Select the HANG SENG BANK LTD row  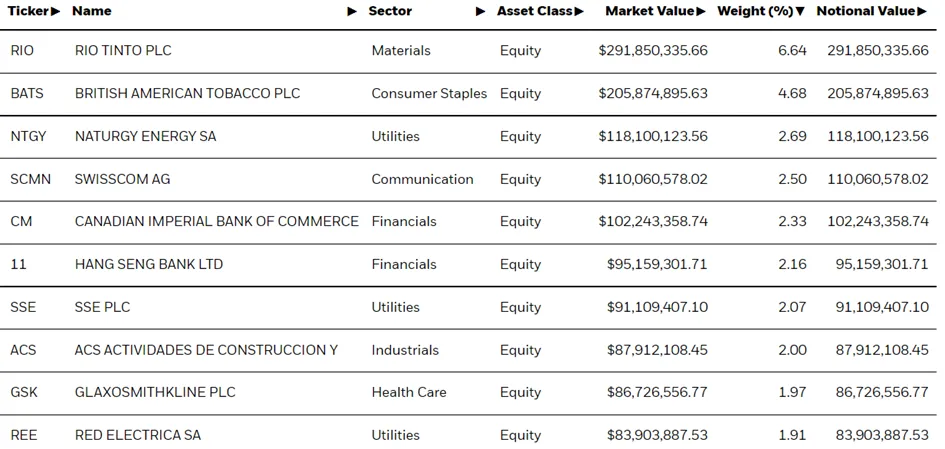coord(472,265)
